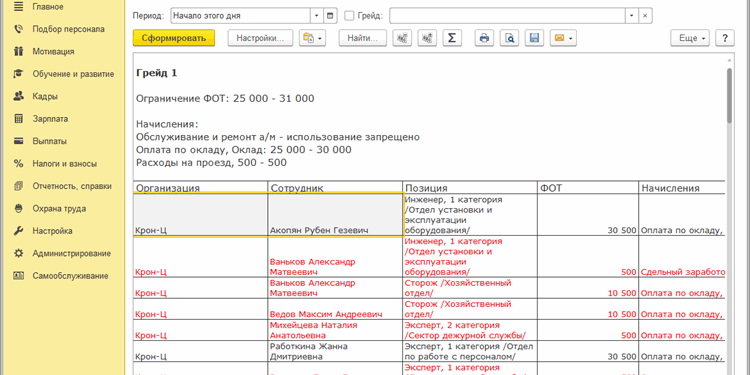Screen dimensions: 750x375
Task: Click the Сотрудник column header
Action: pos(335,188)
